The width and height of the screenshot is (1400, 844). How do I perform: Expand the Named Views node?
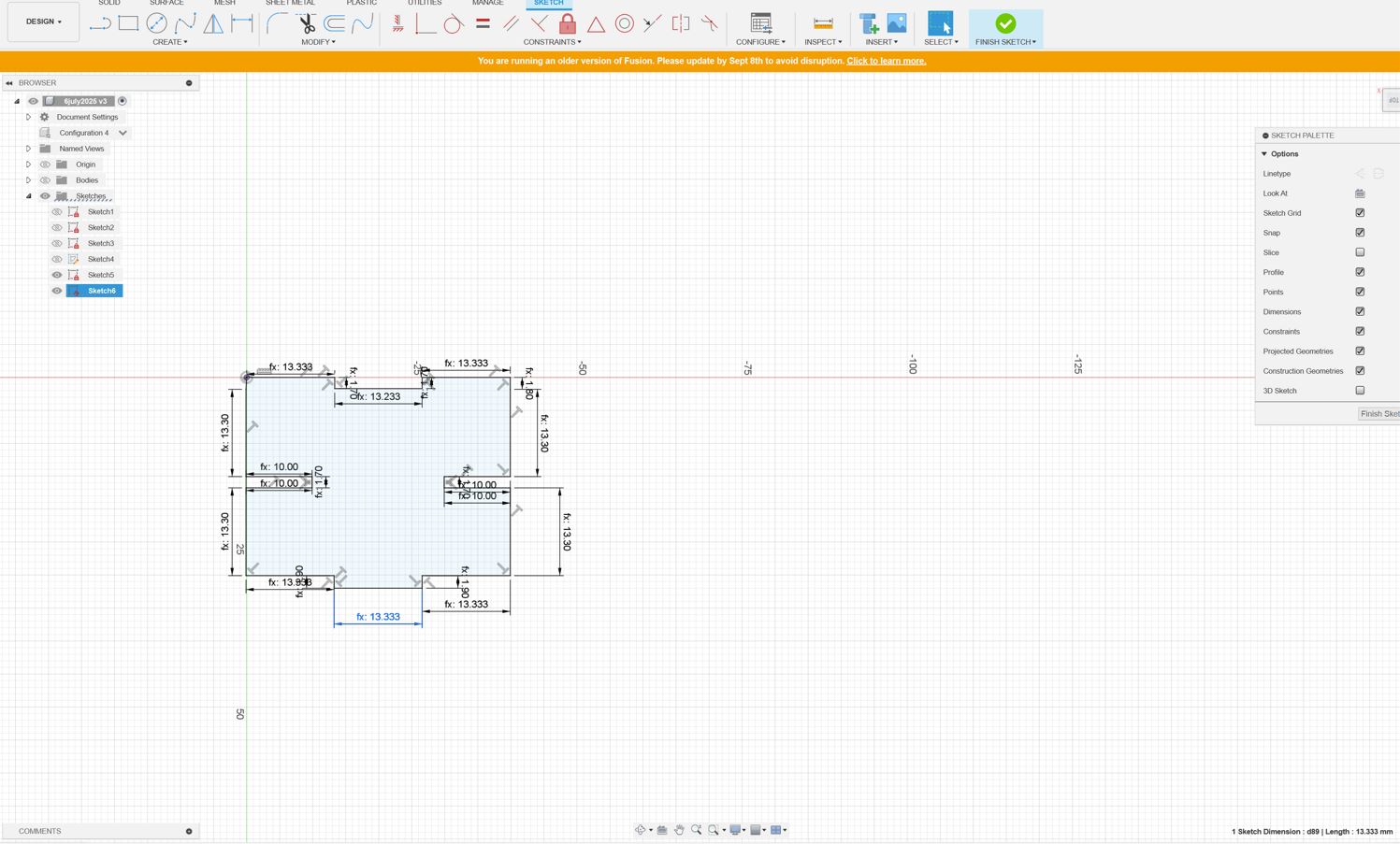pyautogui.click(x=28, y=149)
